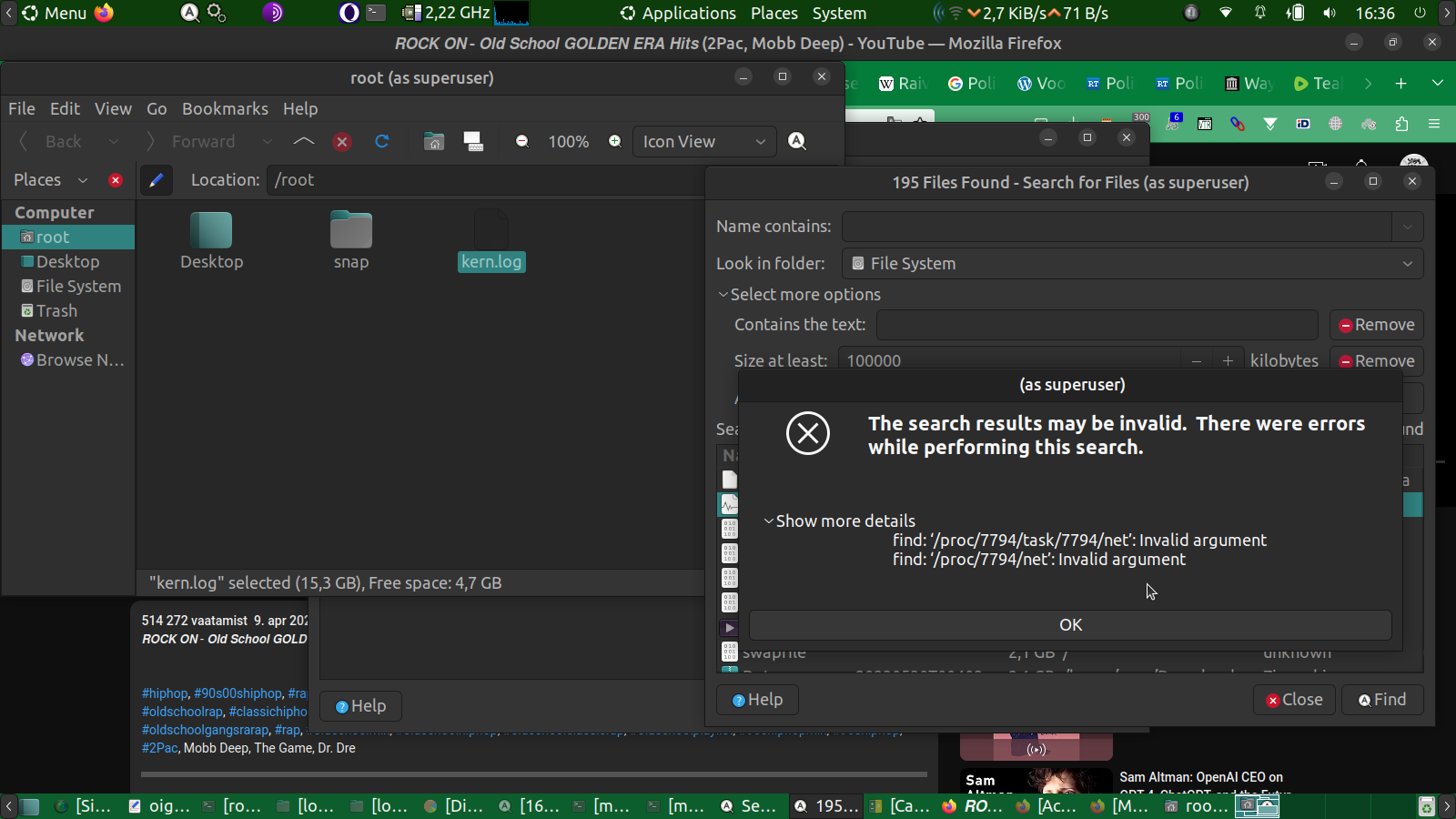Viewport: 1456px width, 819px height.
Task: Open the Go menu
Action: click(x=157, y=109)
